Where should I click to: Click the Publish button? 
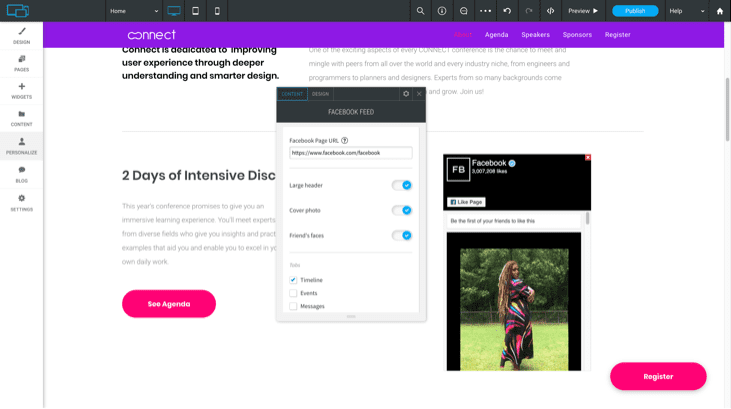tap(635, 11)
